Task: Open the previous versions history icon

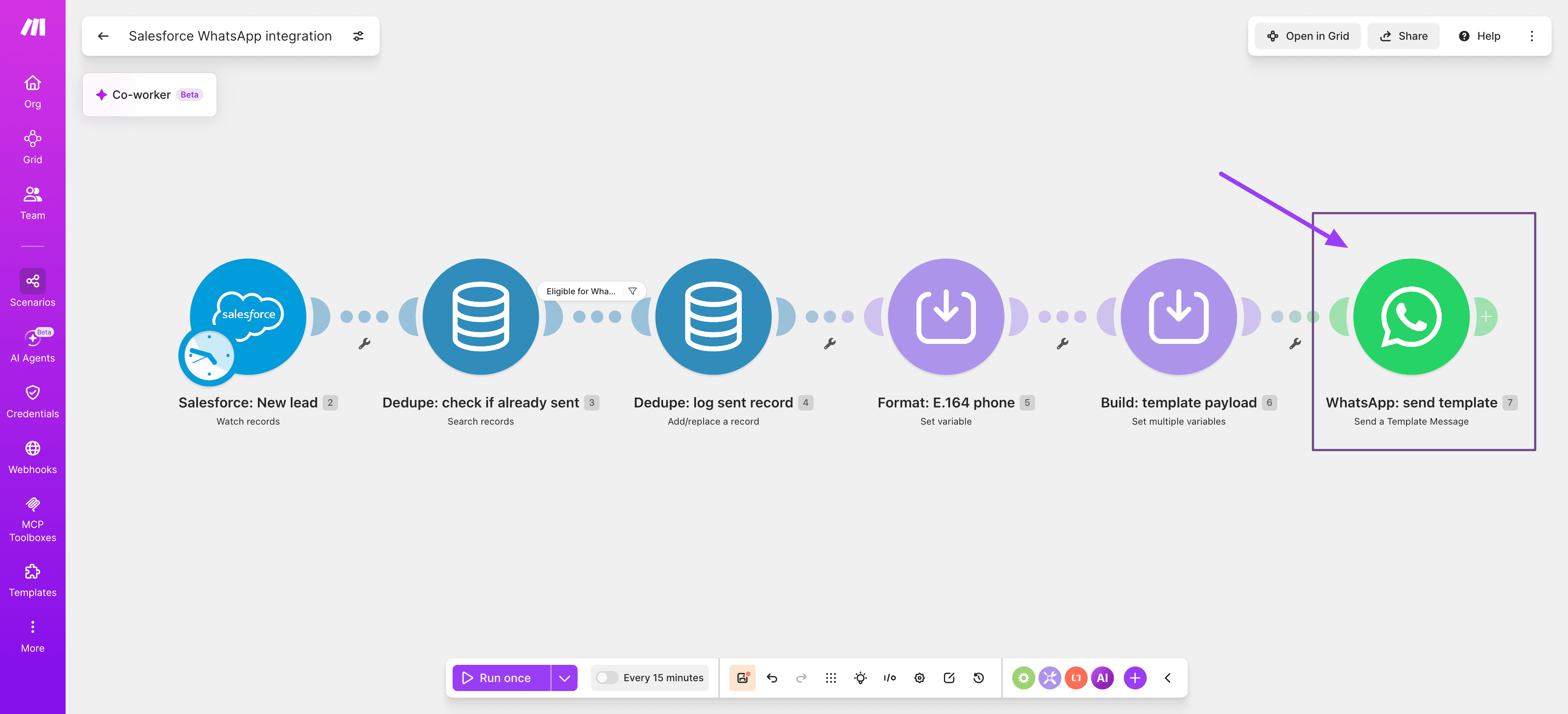Action: 978,678
